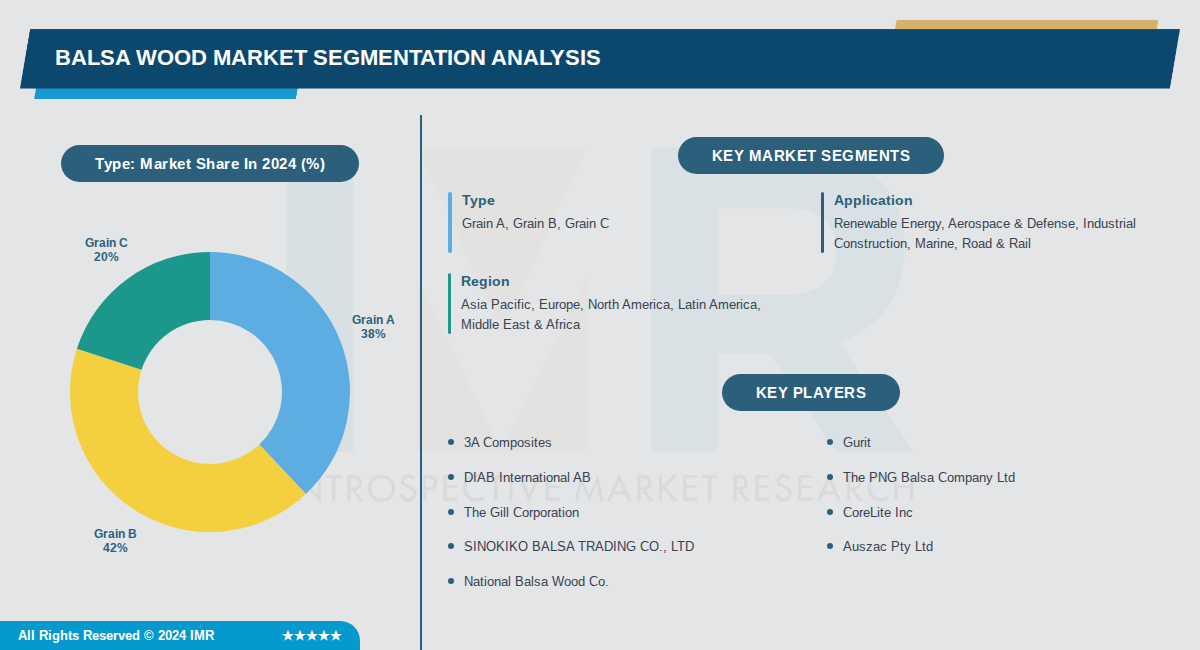Image resolution: width=1200 pixels, height=650 pixels.
Task: Click the Application segment heading
Action: pyautogui.click(x=873, y=200)
